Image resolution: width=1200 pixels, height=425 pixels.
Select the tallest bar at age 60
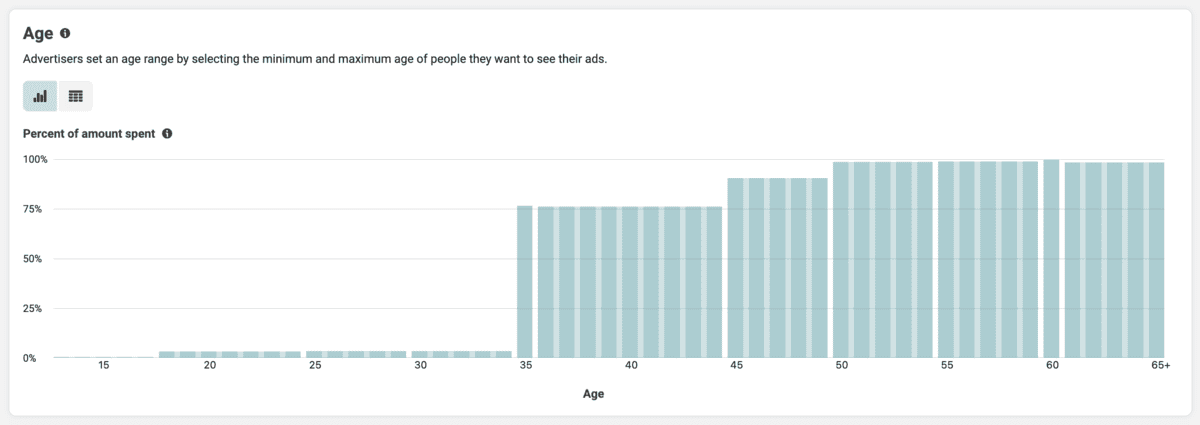[x=1051, y=258]
